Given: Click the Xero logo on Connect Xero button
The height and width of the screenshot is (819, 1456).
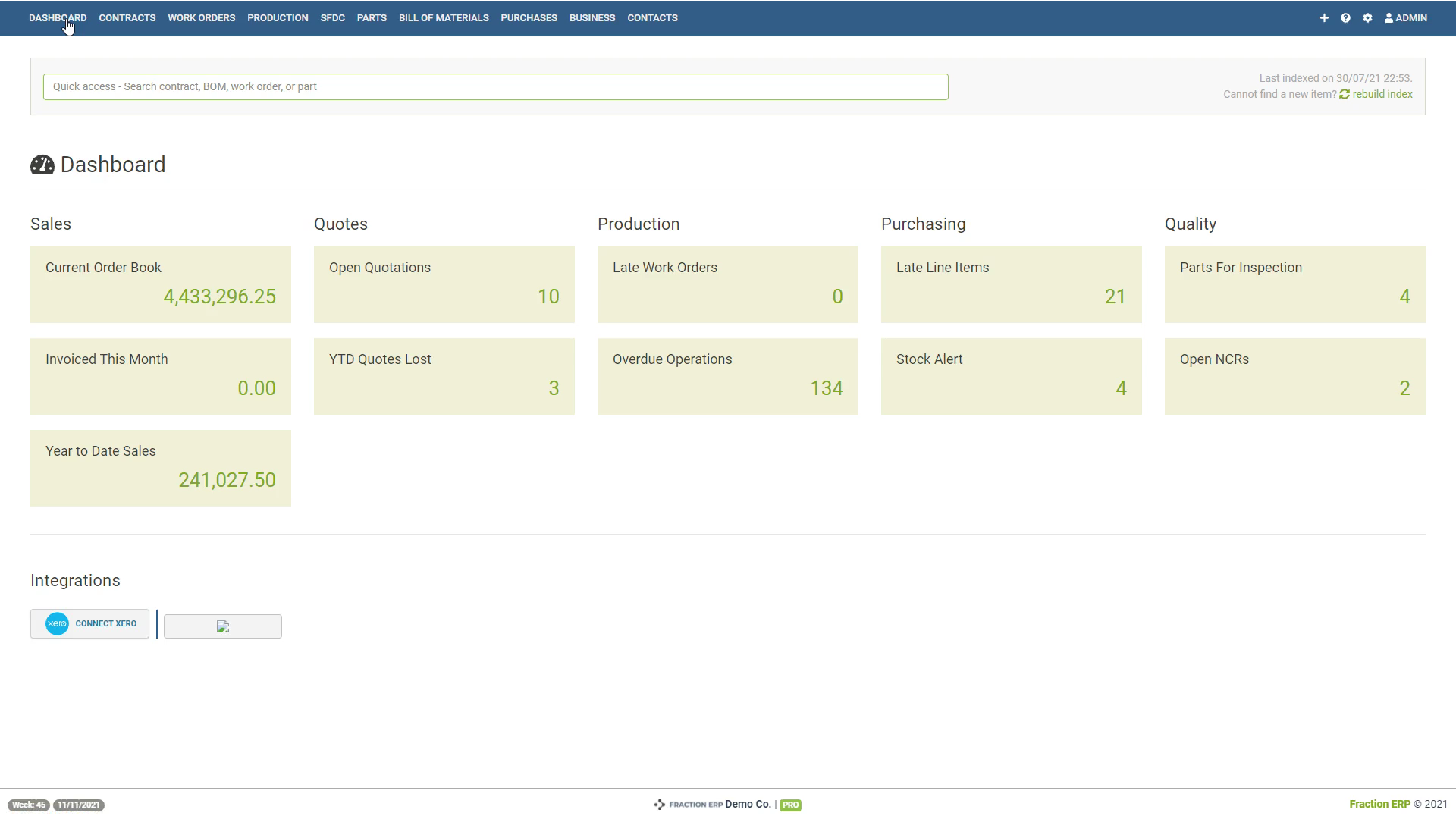Looking at the screenshot, I should pyautogui.click(x=58, y=623).
